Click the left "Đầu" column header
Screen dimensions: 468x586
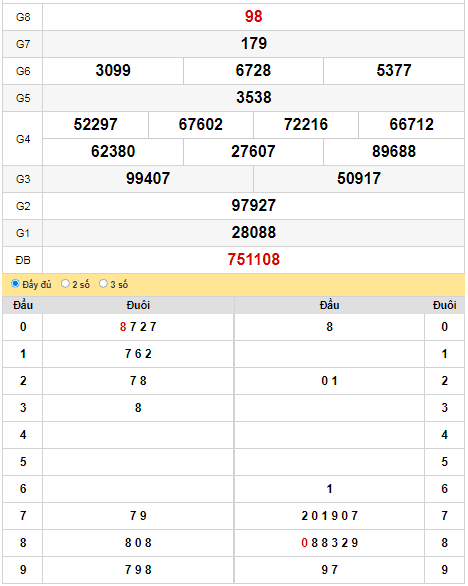coord(23,305)
